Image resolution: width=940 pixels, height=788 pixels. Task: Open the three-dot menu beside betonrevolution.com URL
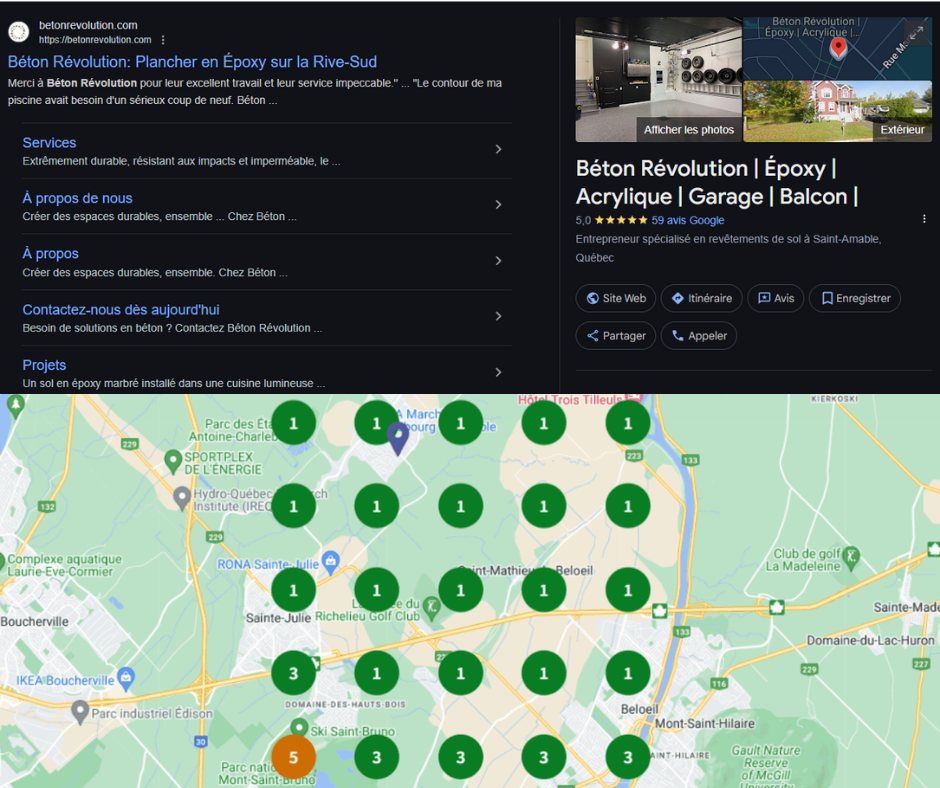[163, 40]
